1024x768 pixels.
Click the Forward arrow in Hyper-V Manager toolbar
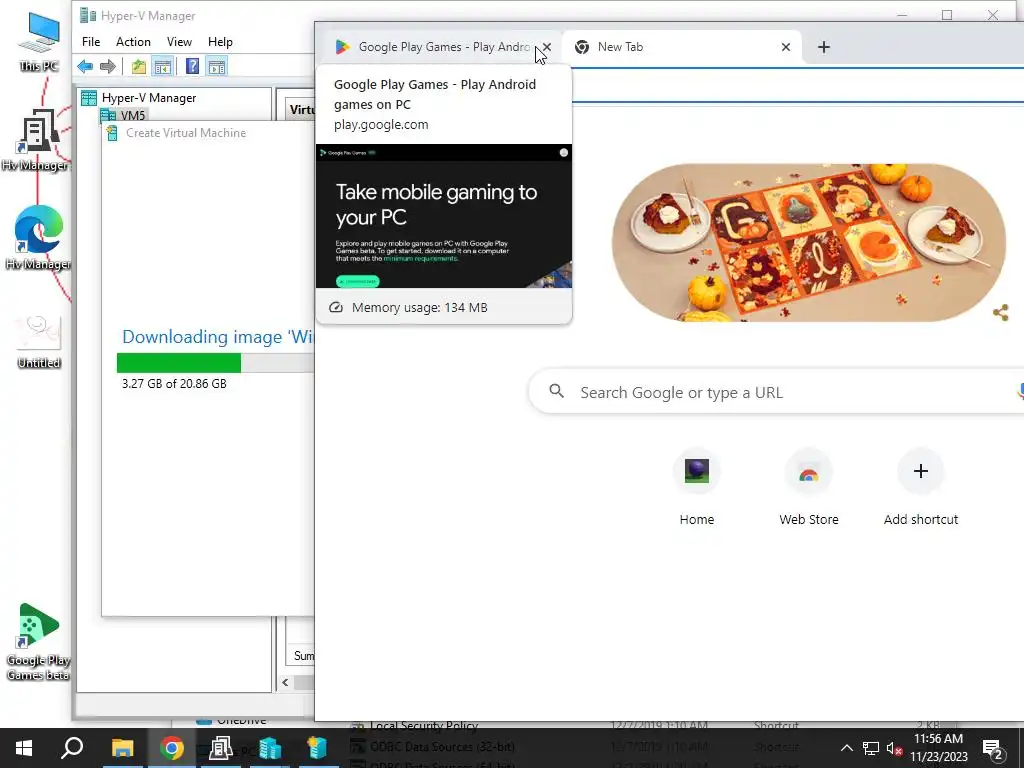(108, 66)
